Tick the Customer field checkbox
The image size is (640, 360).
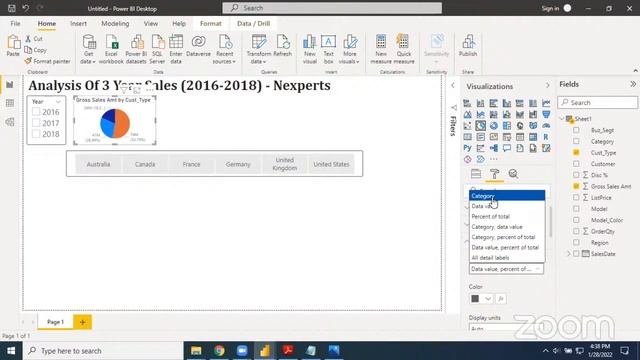(576, 164)
